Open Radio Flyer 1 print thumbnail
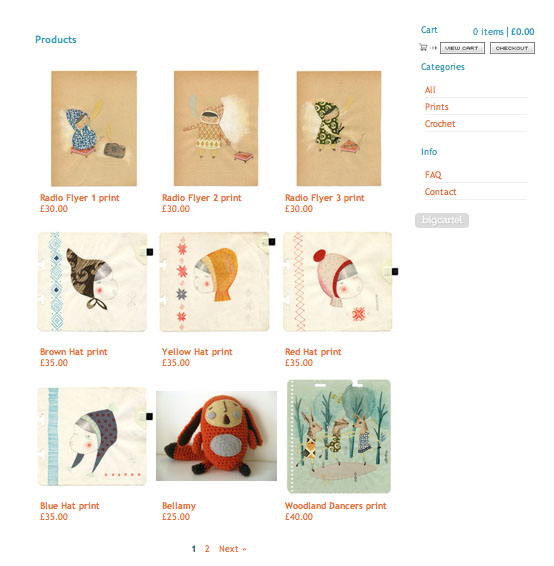 coord(94,129)
